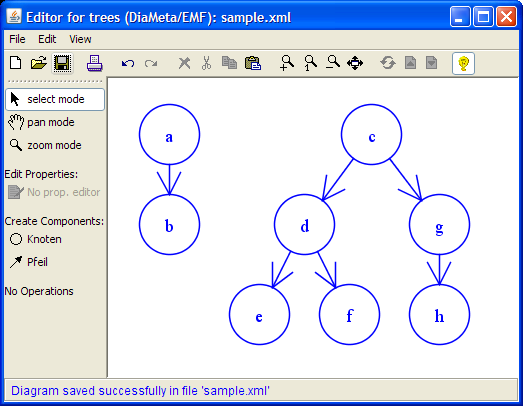
Task: Open the Edit menu
Action: point(47,39)
